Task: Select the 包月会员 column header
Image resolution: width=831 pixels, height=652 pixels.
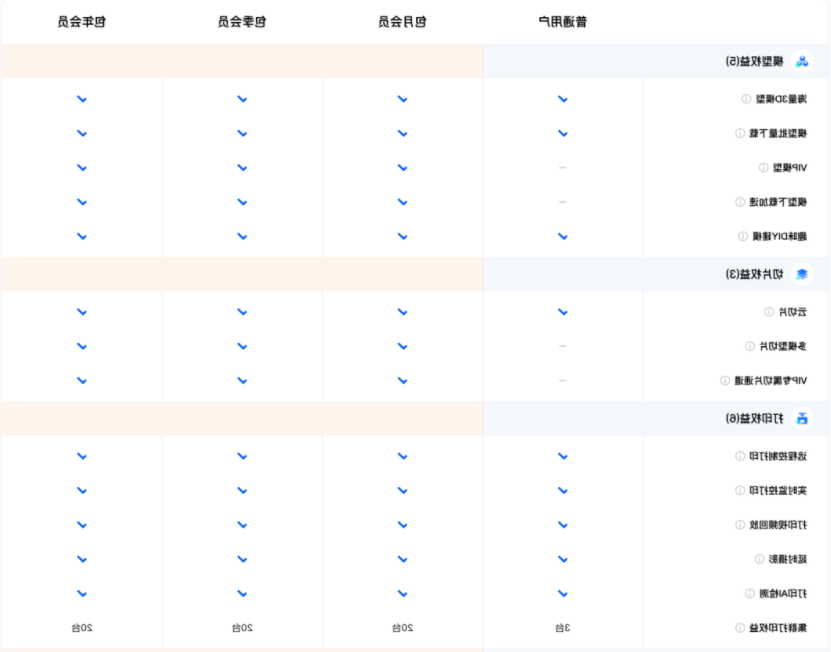Action: click(x=402, y=21)
